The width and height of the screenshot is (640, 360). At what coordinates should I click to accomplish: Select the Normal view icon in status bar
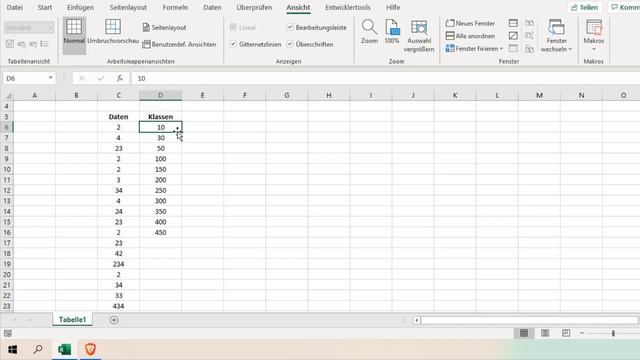[524, 333]
